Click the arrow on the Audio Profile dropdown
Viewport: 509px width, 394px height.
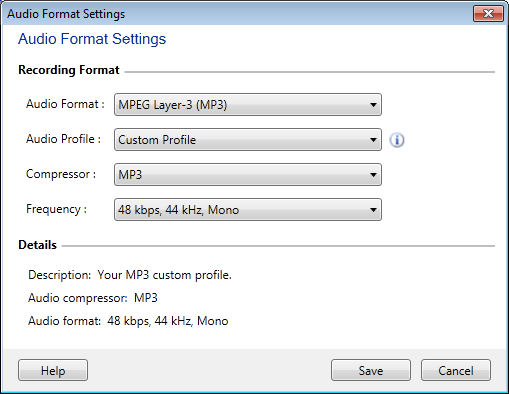(x=373, y=140)
